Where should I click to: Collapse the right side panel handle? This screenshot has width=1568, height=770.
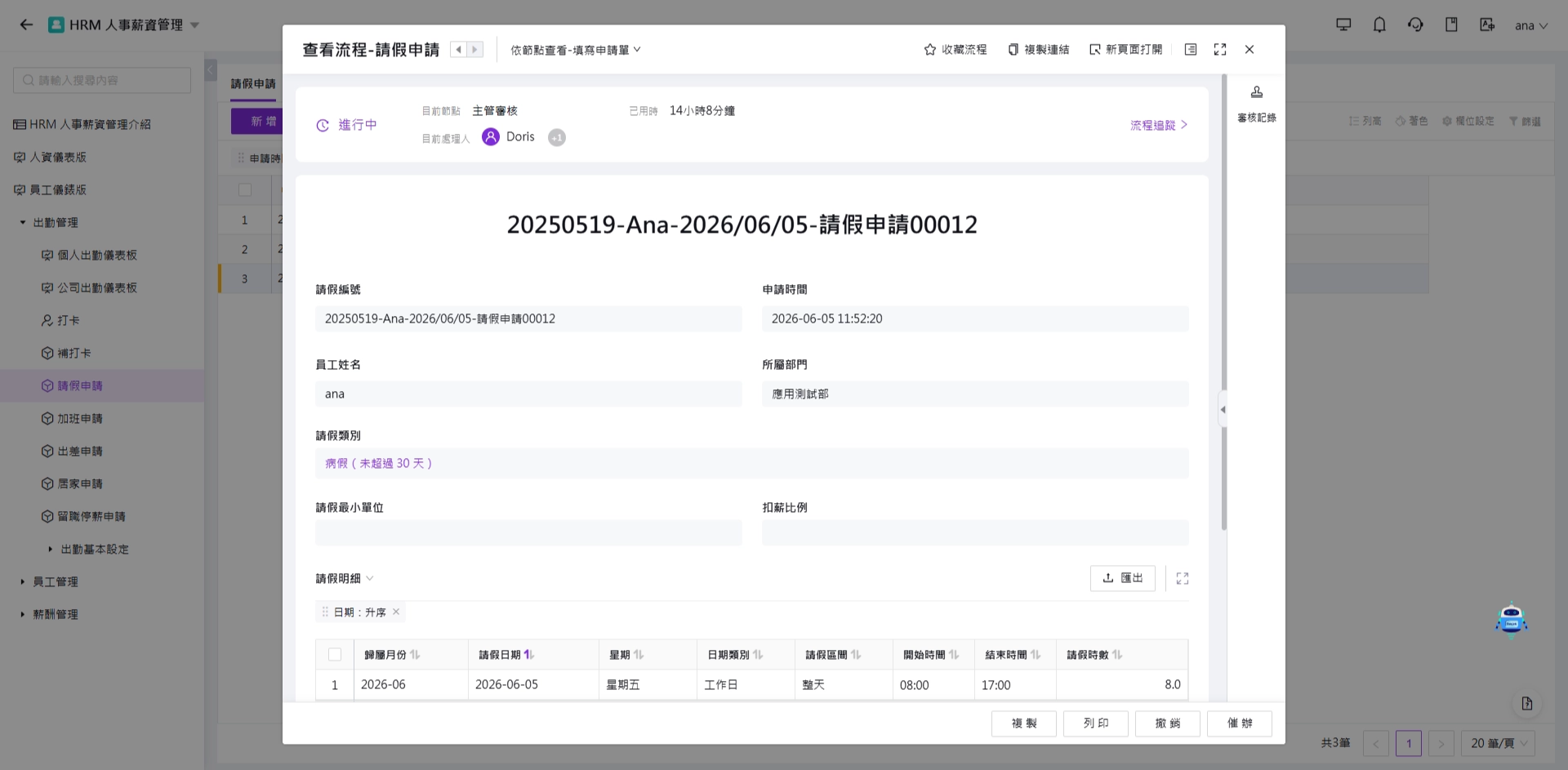(1223, 410)
